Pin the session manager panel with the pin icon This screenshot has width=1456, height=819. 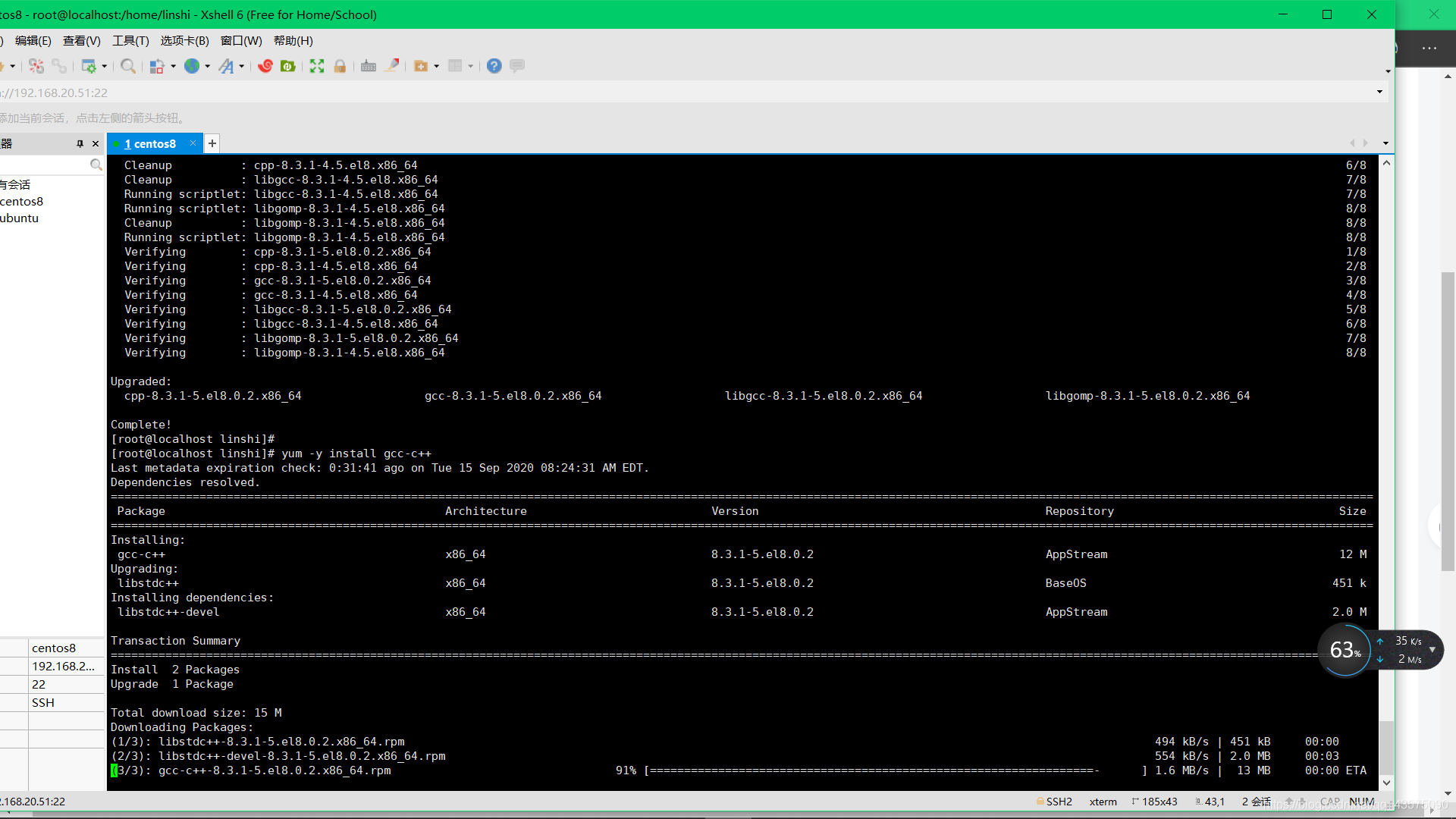tap(80, 143)
